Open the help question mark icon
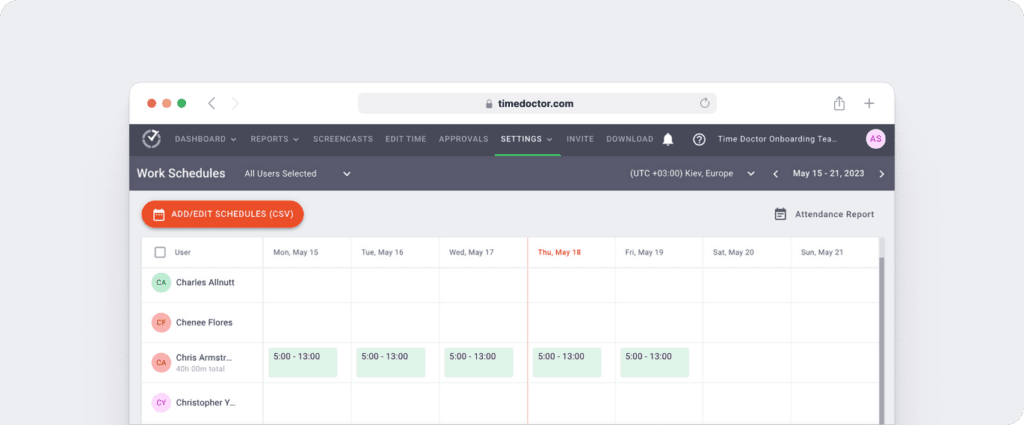The width and height of the screenshot is (1024, 425). click(x=699, y=139)
